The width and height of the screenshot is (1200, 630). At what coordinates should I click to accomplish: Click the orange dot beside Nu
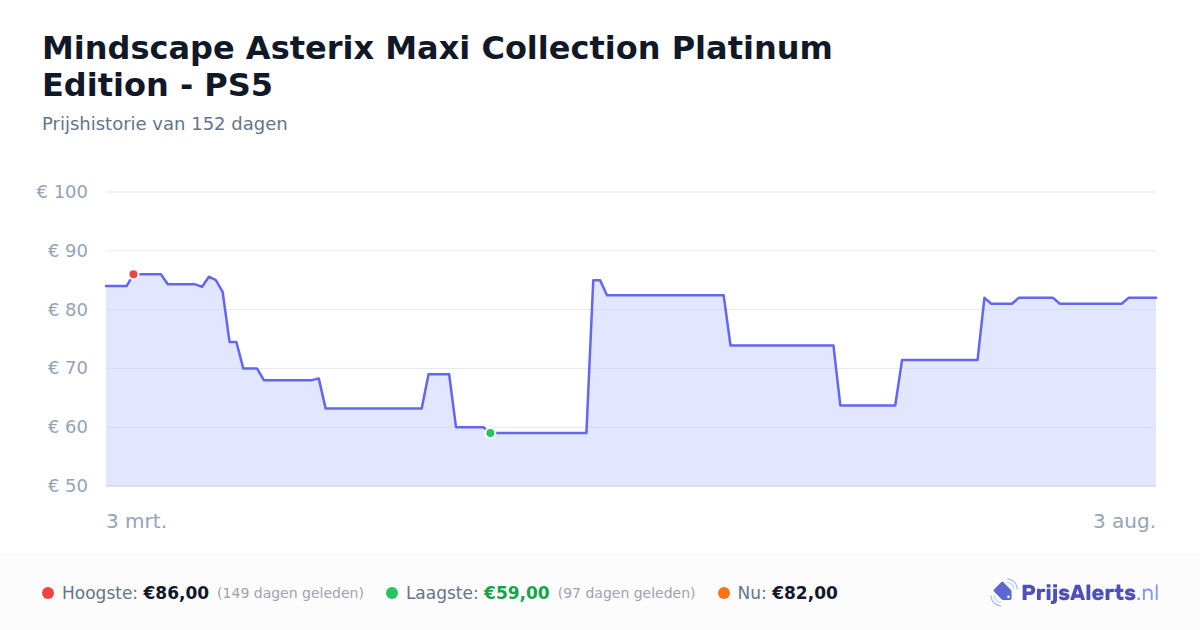coord(724,593)
